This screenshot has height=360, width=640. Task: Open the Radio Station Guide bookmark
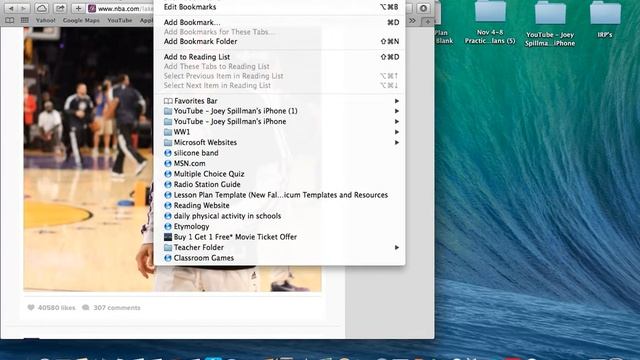click(x=280, y=184)
